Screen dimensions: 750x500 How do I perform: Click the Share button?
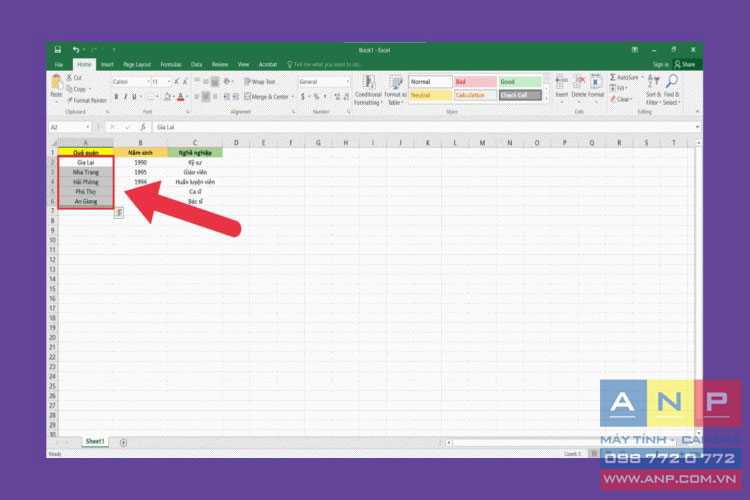685,64
